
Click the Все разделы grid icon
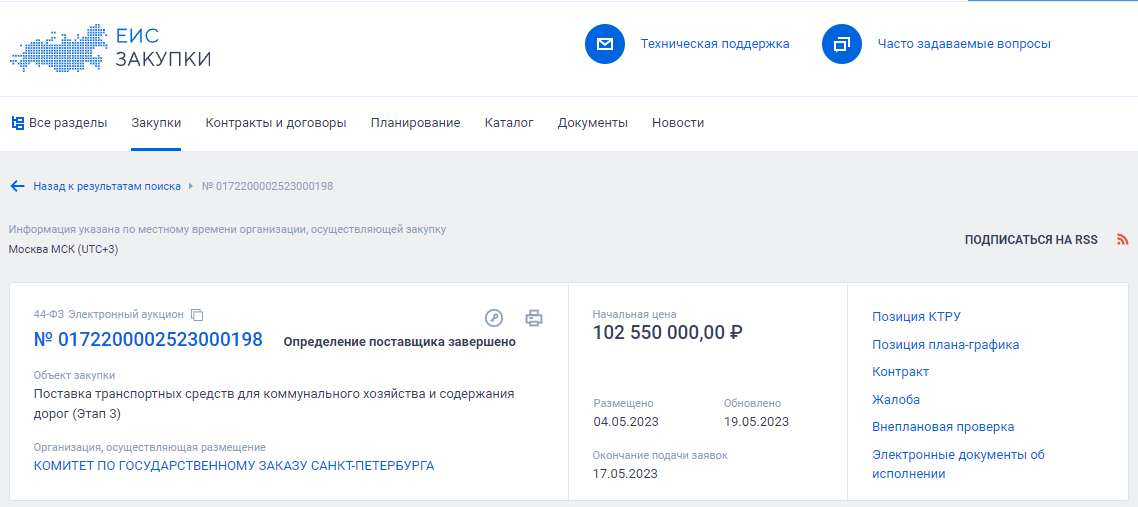18,123
